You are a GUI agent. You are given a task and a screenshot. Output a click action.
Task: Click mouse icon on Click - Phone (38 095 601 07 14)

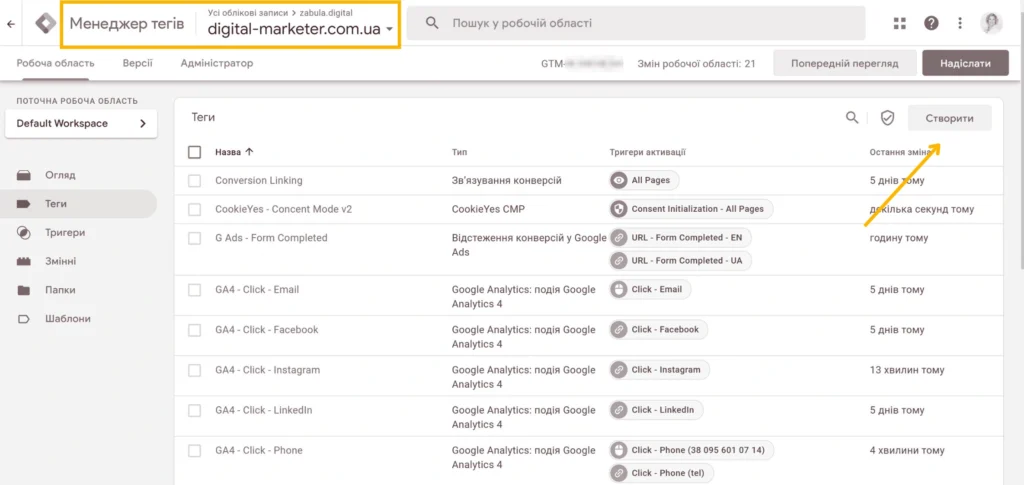tap(618, 450)
